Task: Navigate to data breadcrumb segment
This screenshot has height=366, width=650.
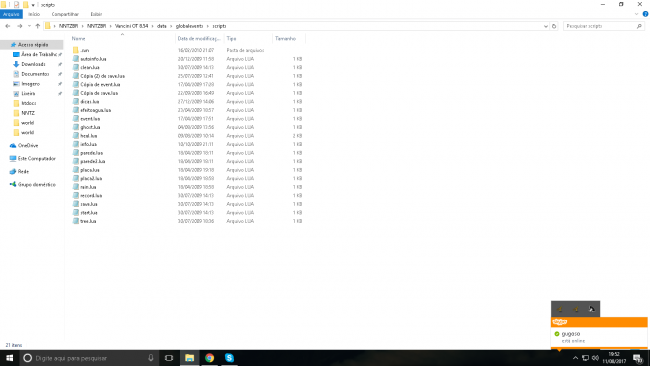Action: click(162, 26)
